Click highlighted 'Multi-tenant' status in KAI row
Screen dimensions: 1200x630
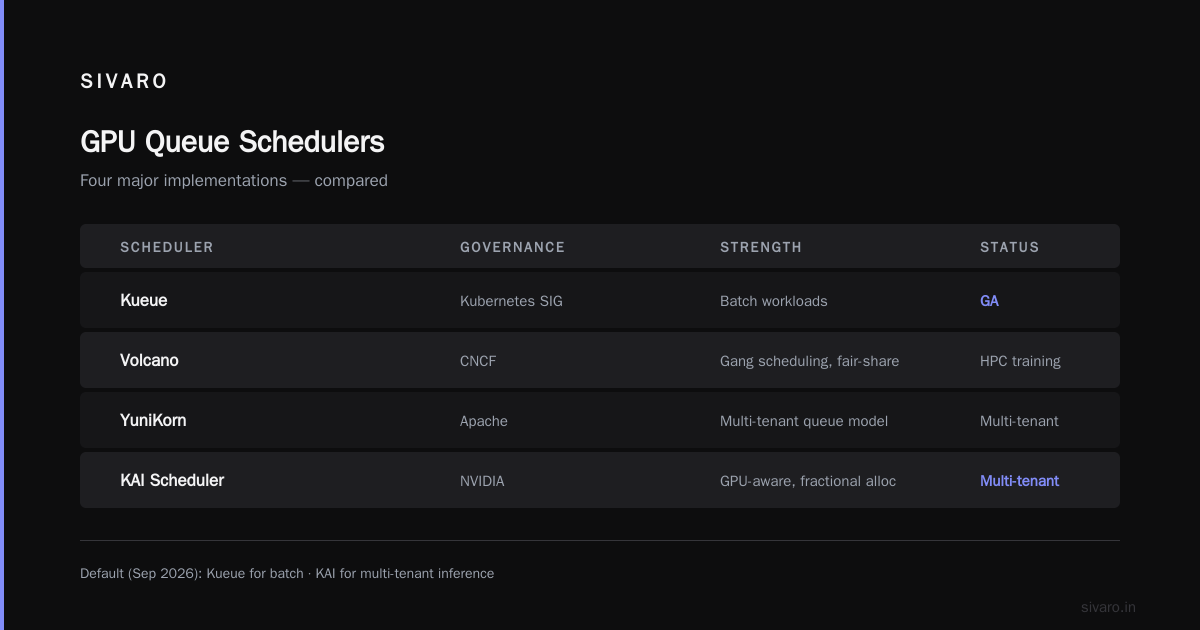point(1019,481)
